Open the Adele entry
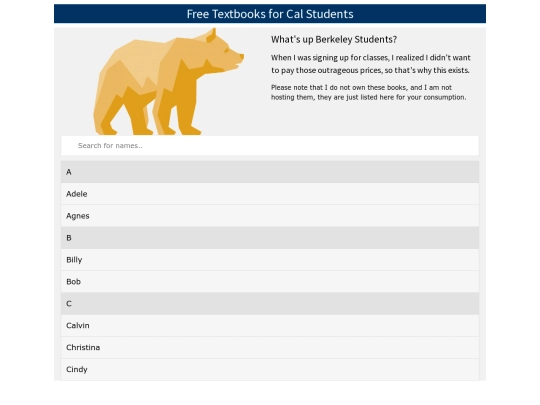The width and height of the screenshot is (540, 405). [270, 194]
